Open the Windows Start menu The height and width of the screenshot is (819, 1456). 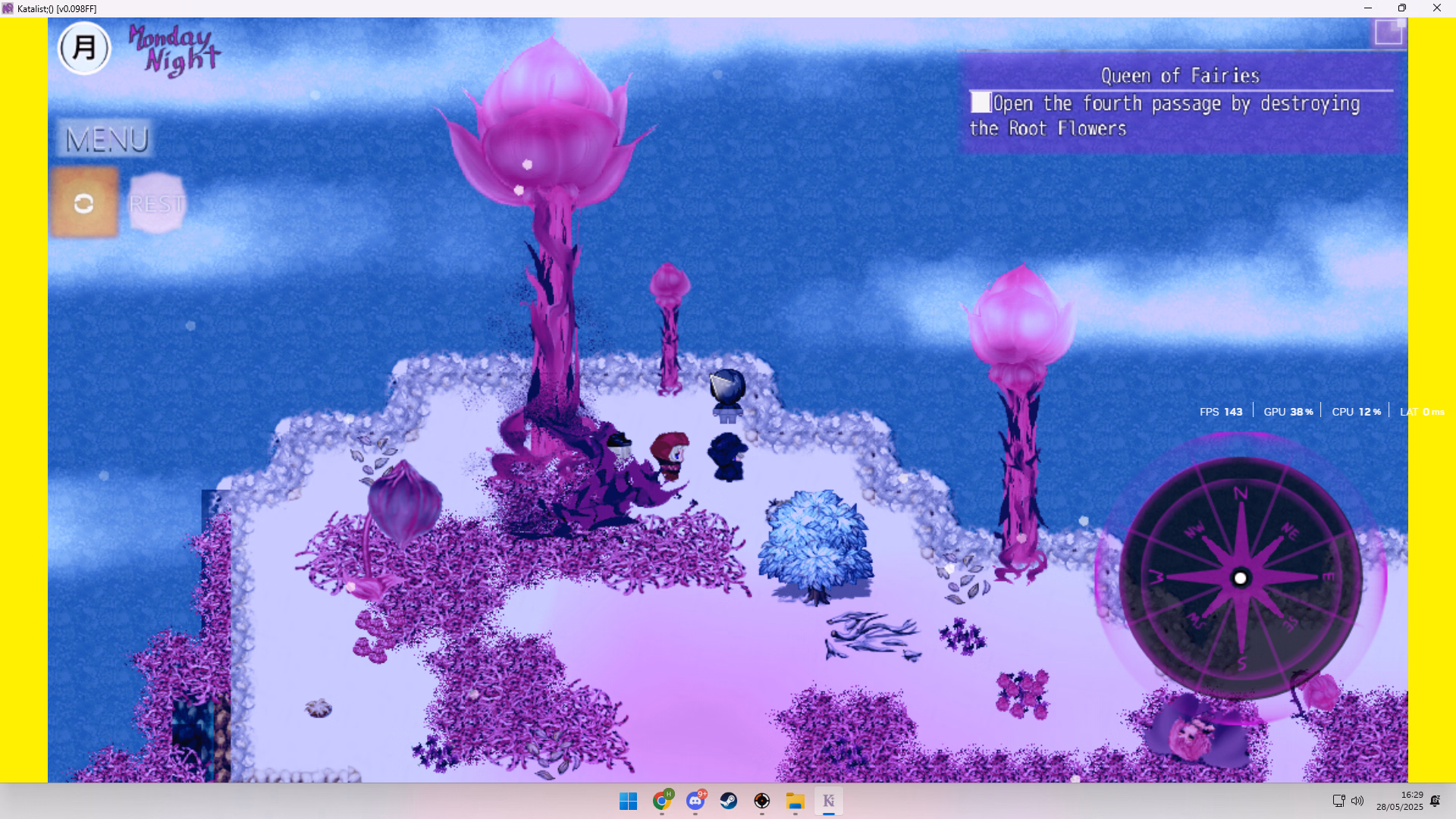[x=628, y=801]
